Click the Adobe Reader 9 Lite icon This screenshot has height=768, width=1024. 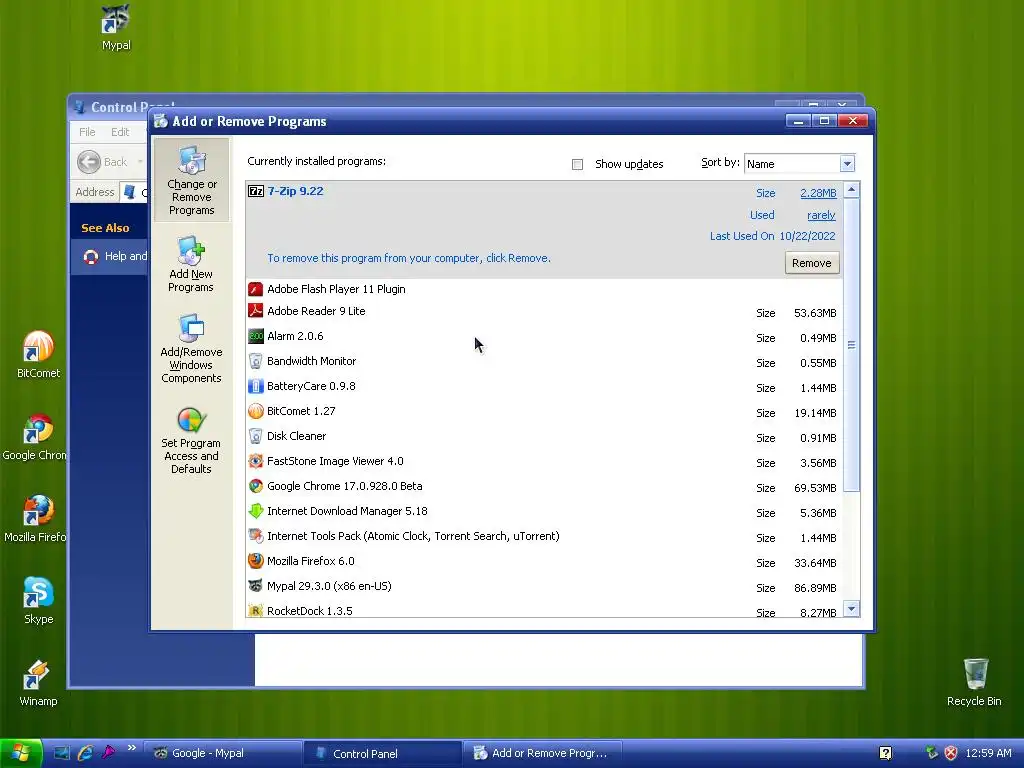[x=256, y=311]
